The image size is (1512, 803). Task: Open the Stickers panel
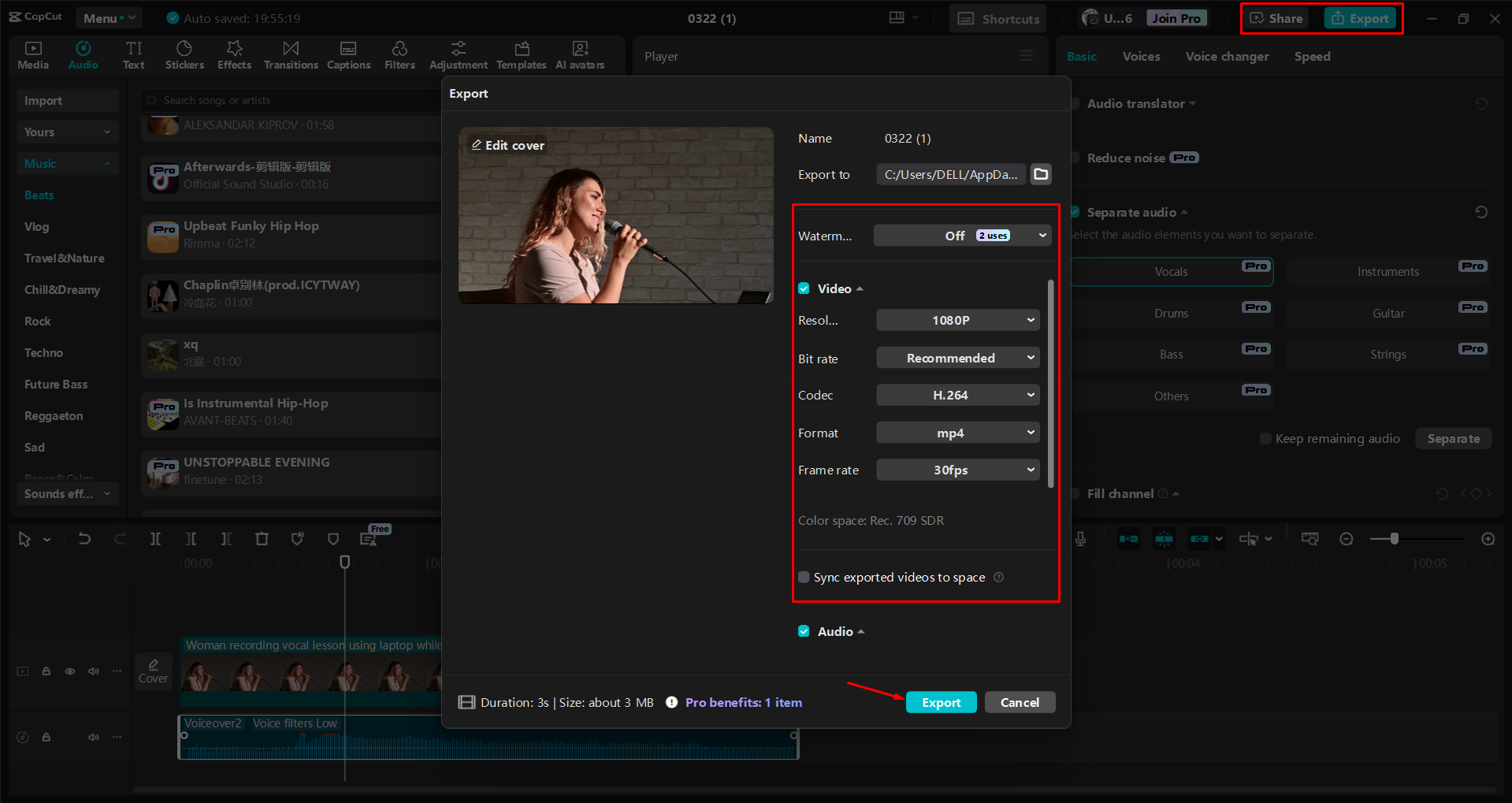coord(184,54)
